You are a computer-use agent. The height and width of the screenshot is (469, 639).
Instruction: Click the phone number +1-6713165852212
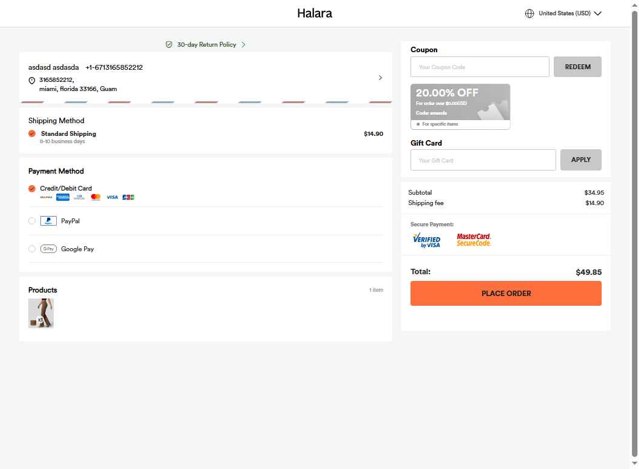tap(114, 67)
